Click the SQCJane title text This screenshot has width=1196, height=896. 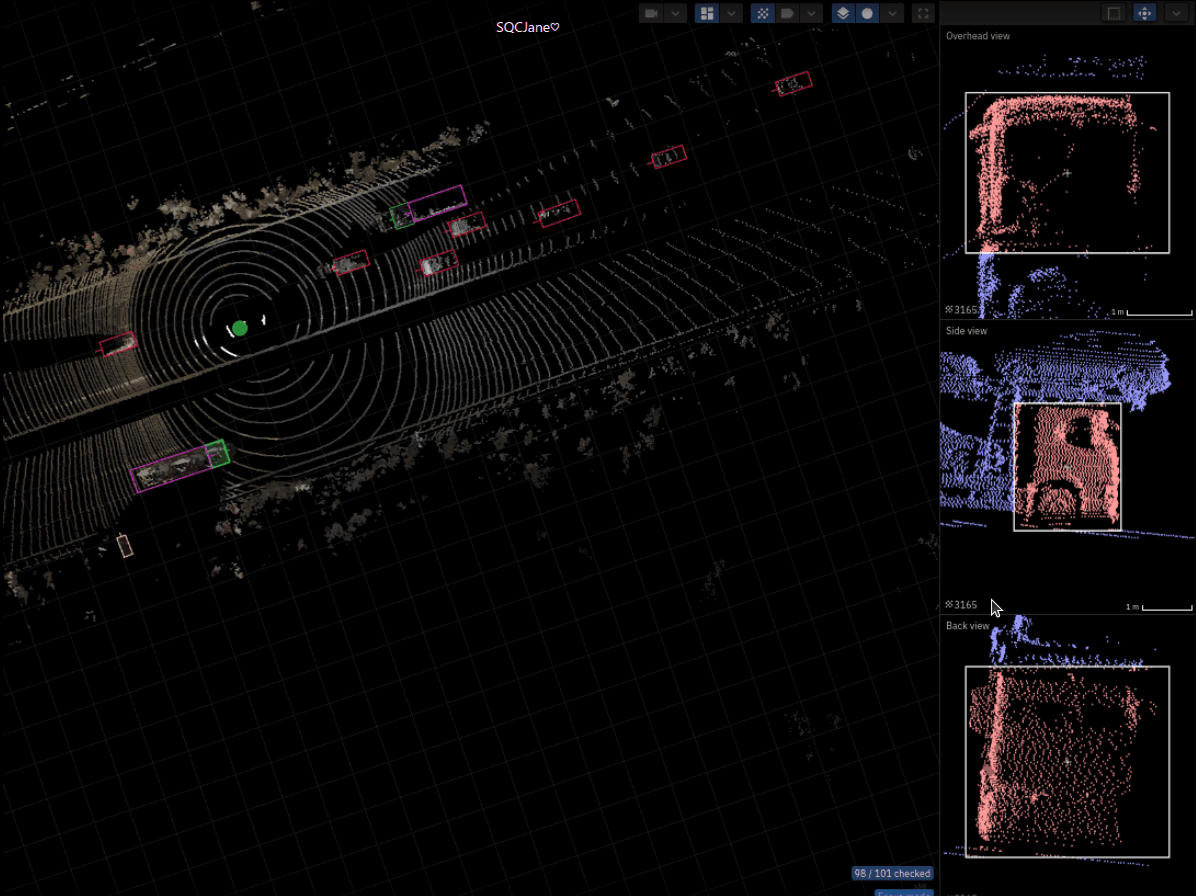[x=528, y=27]
